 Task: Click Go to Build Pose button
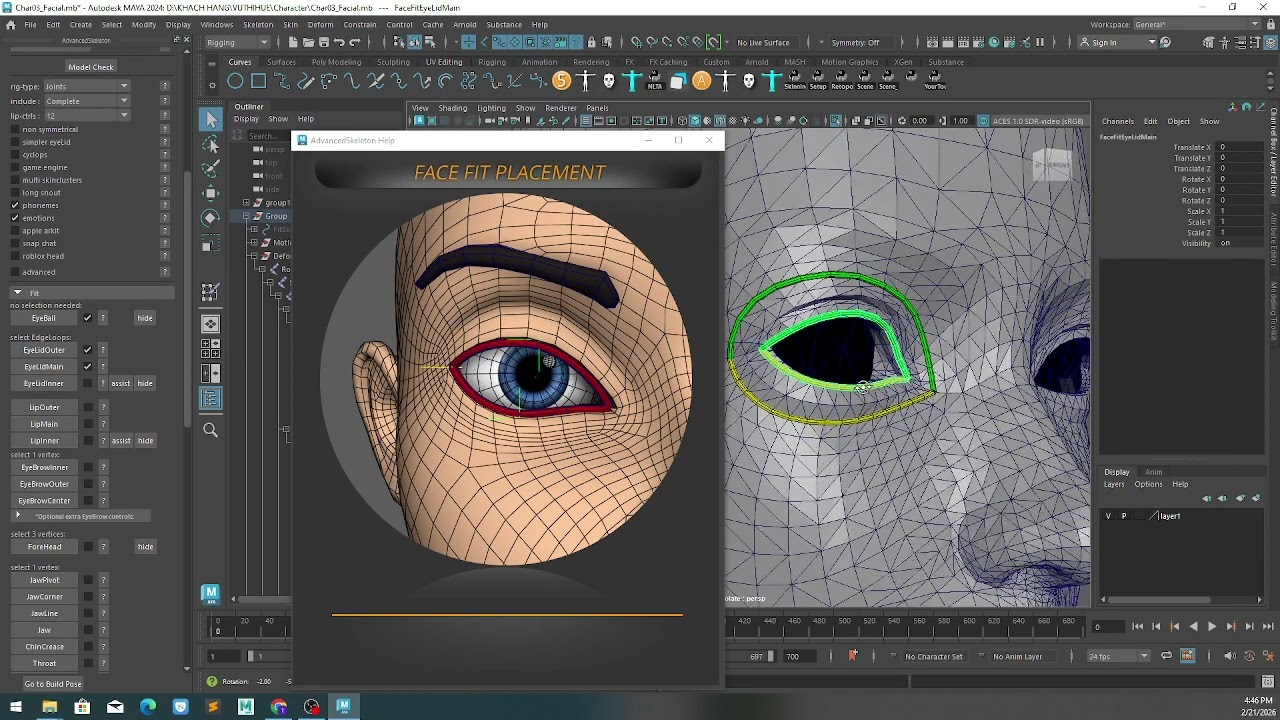53,684
